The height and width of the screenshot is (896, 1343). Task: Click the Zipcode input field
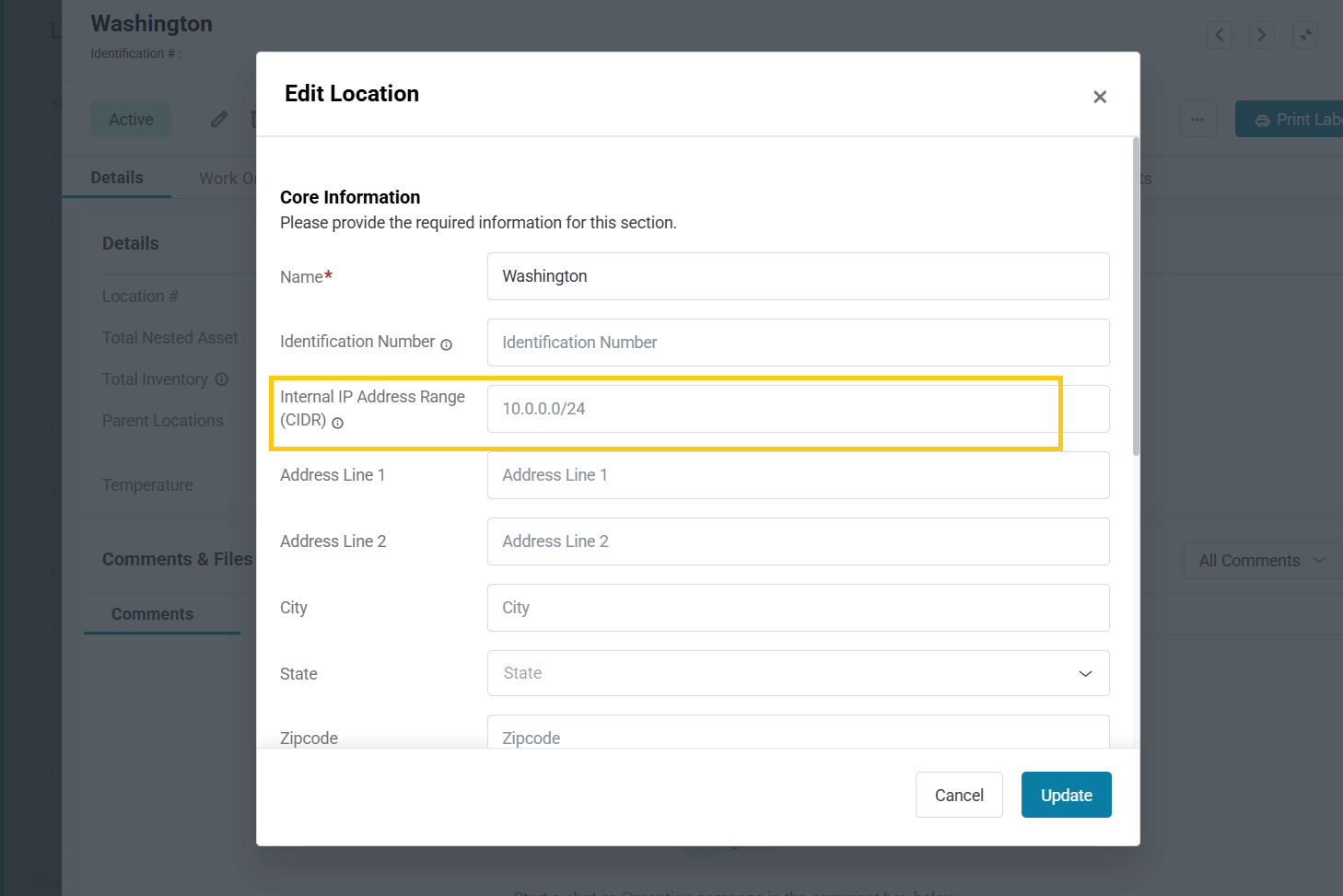[799, 732]
